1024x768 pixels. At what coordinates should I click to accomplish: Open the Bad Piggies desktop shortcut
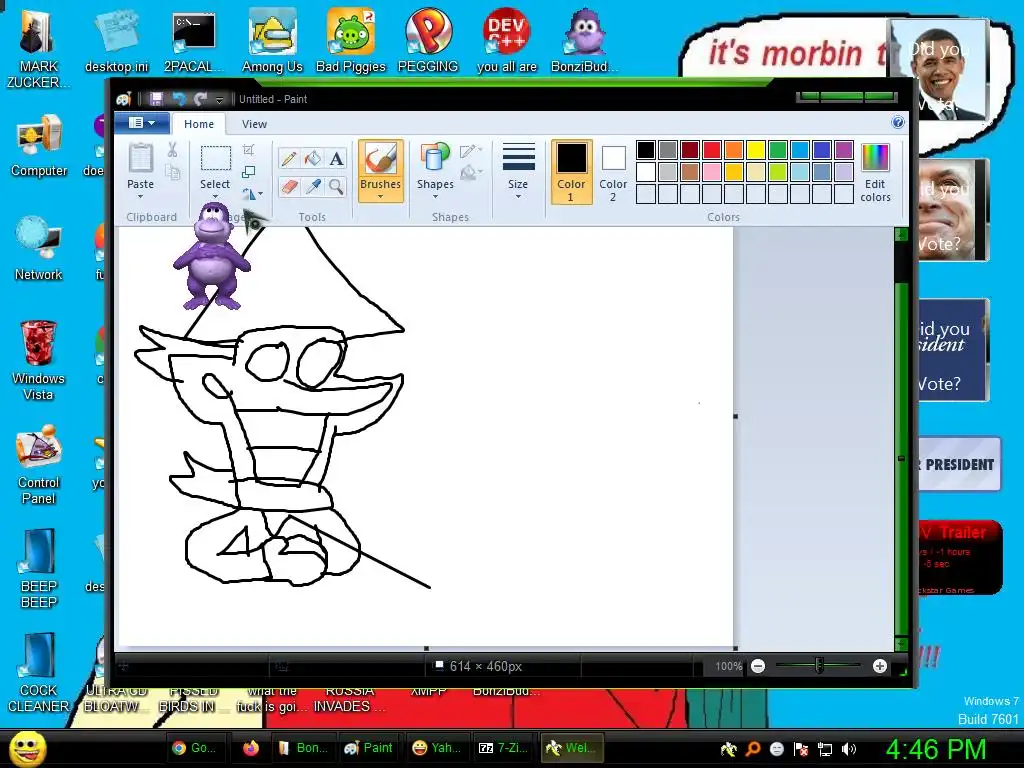[351, 42]
